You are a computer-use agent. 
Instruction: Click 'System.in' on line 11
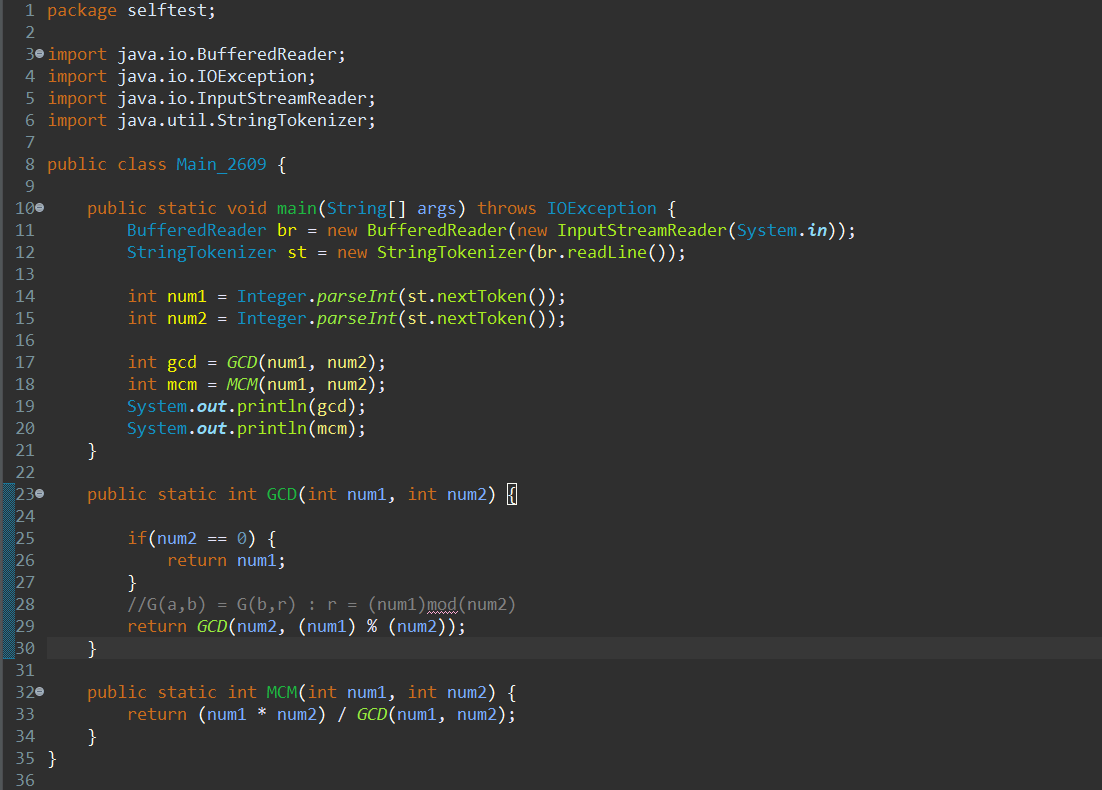[782, 230]
